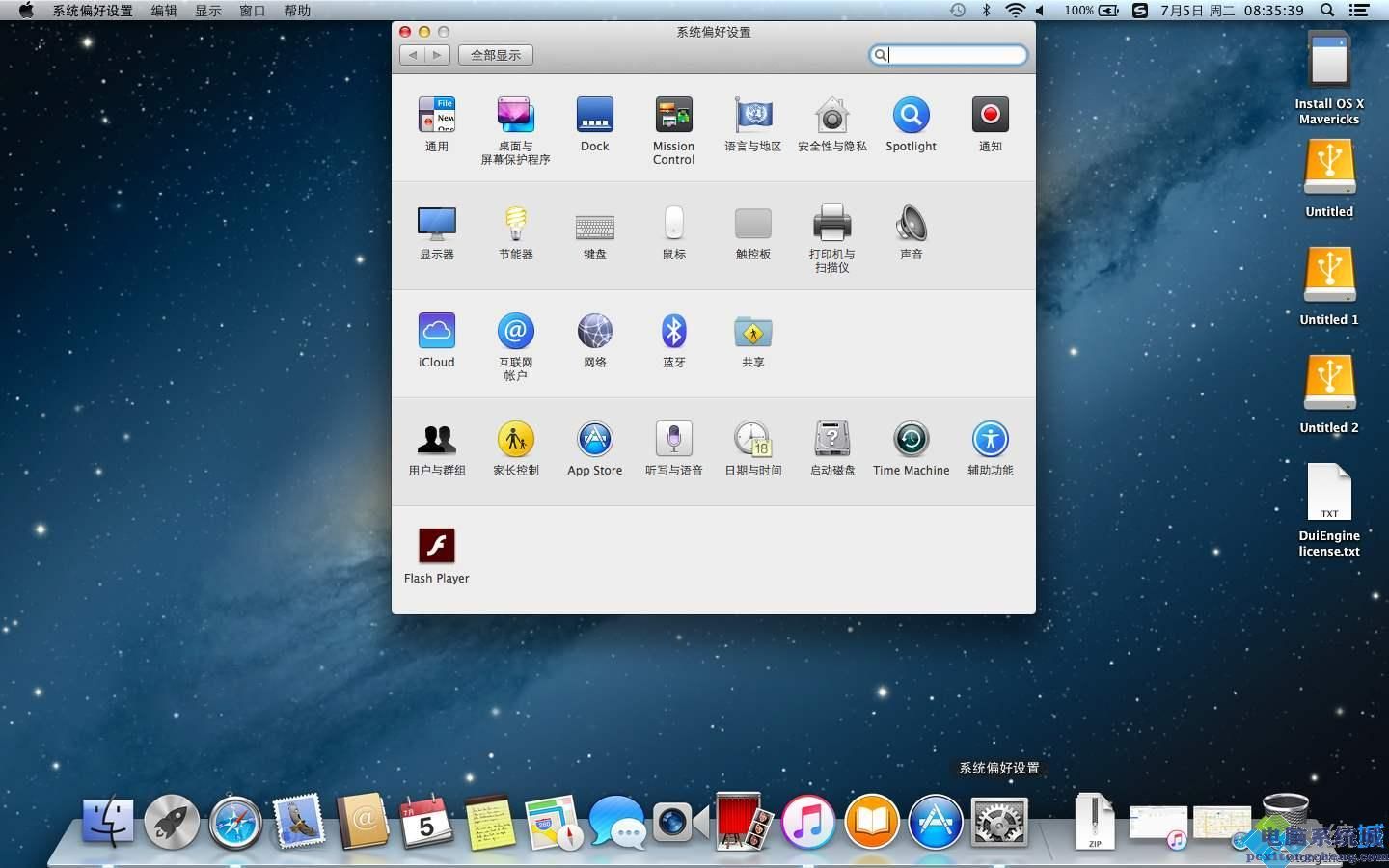Open the Dock preference pane
1389x868 pixels.
tap(595, 115)
